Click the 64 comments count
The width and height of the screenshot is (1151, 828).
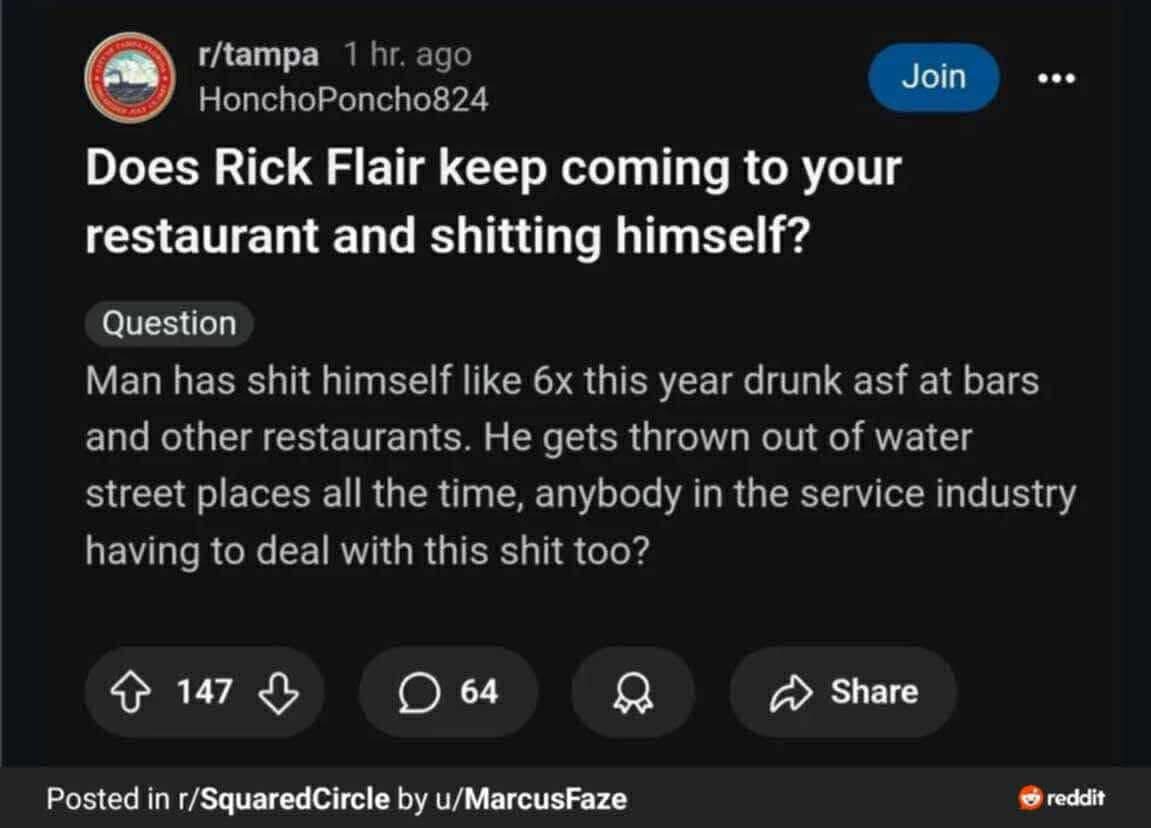(x=479, y=692)
